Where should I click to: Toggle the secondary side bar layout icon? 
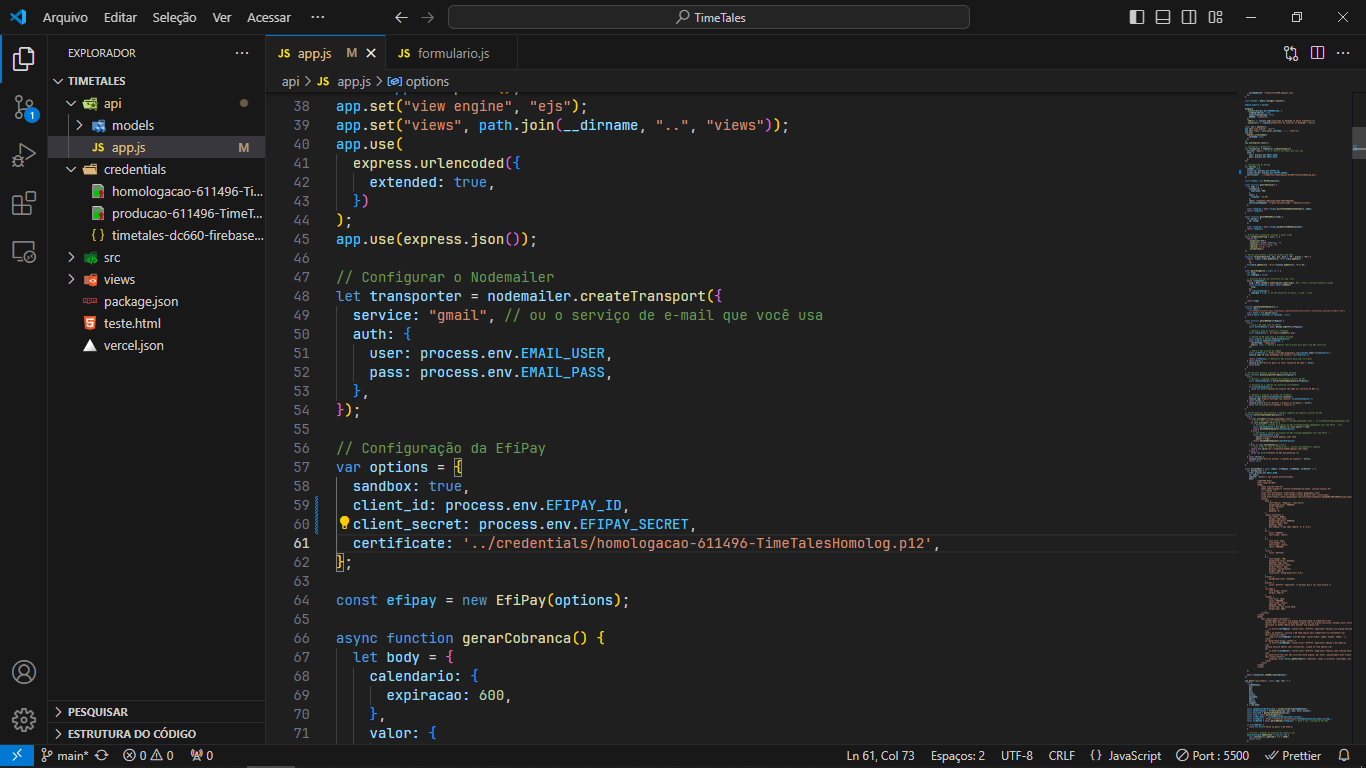click(x=1189, y=17)
